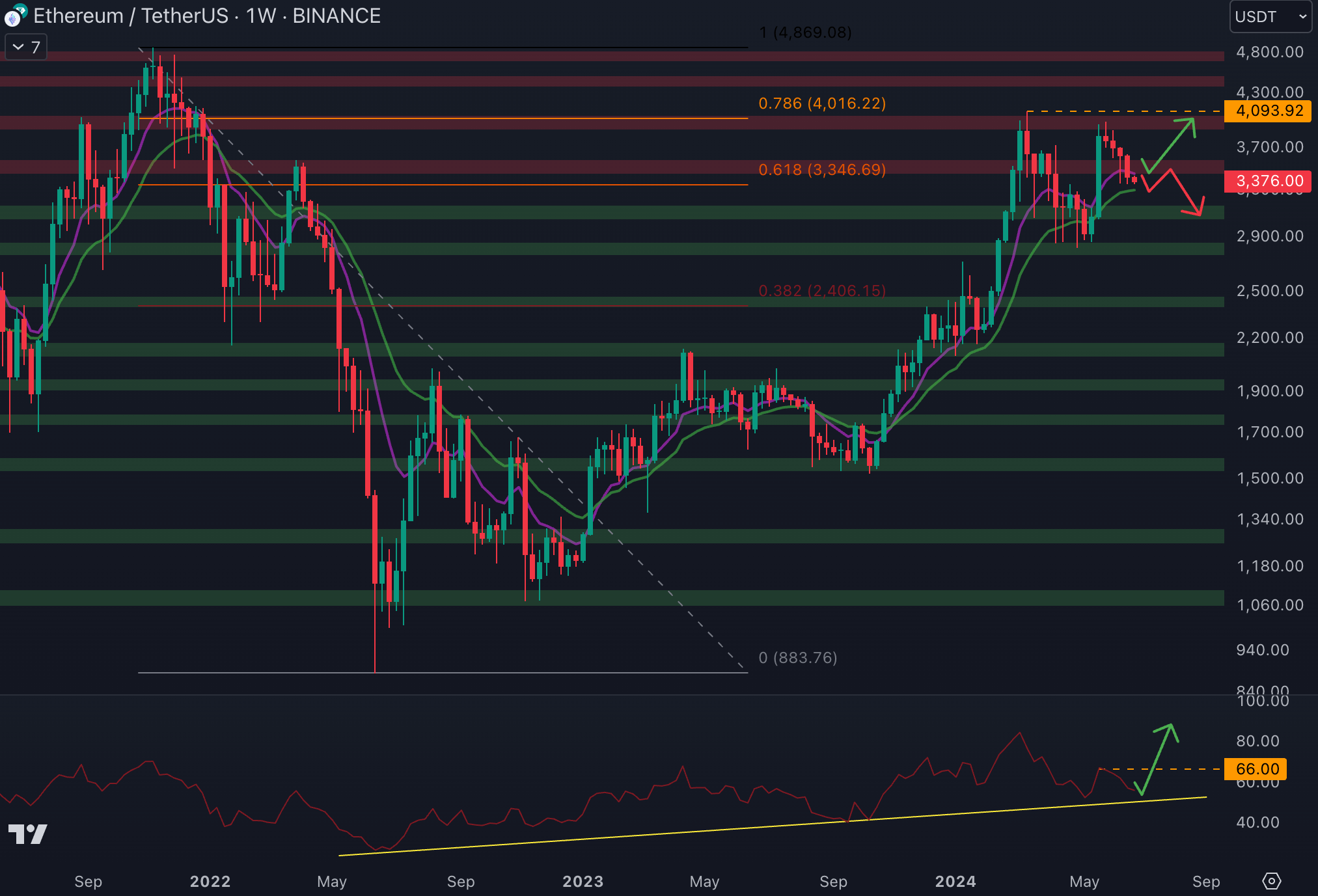Open the USDT currency dropdown
This screenshot has width=1318, height=896.
click(1270, 17)
